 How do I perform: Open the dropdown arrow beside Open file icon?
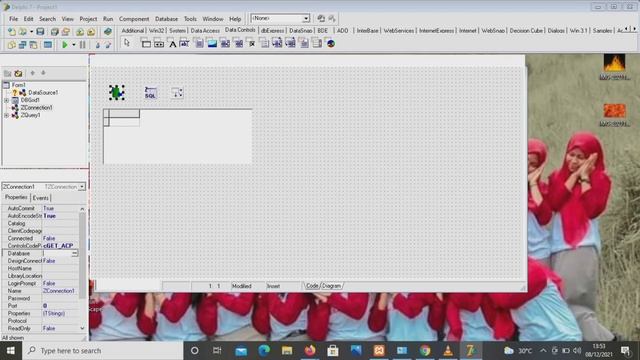pyautogui.click(x=31, y=31)
